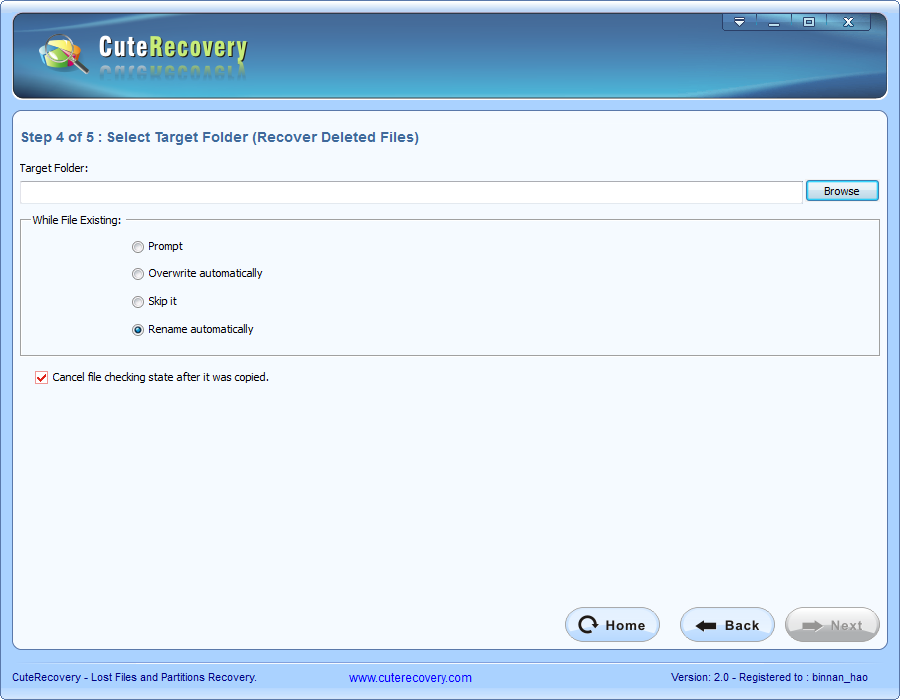The image size is (900, 700).
Task: Close the CuteRecovery window
Action: tap(848, 22)
